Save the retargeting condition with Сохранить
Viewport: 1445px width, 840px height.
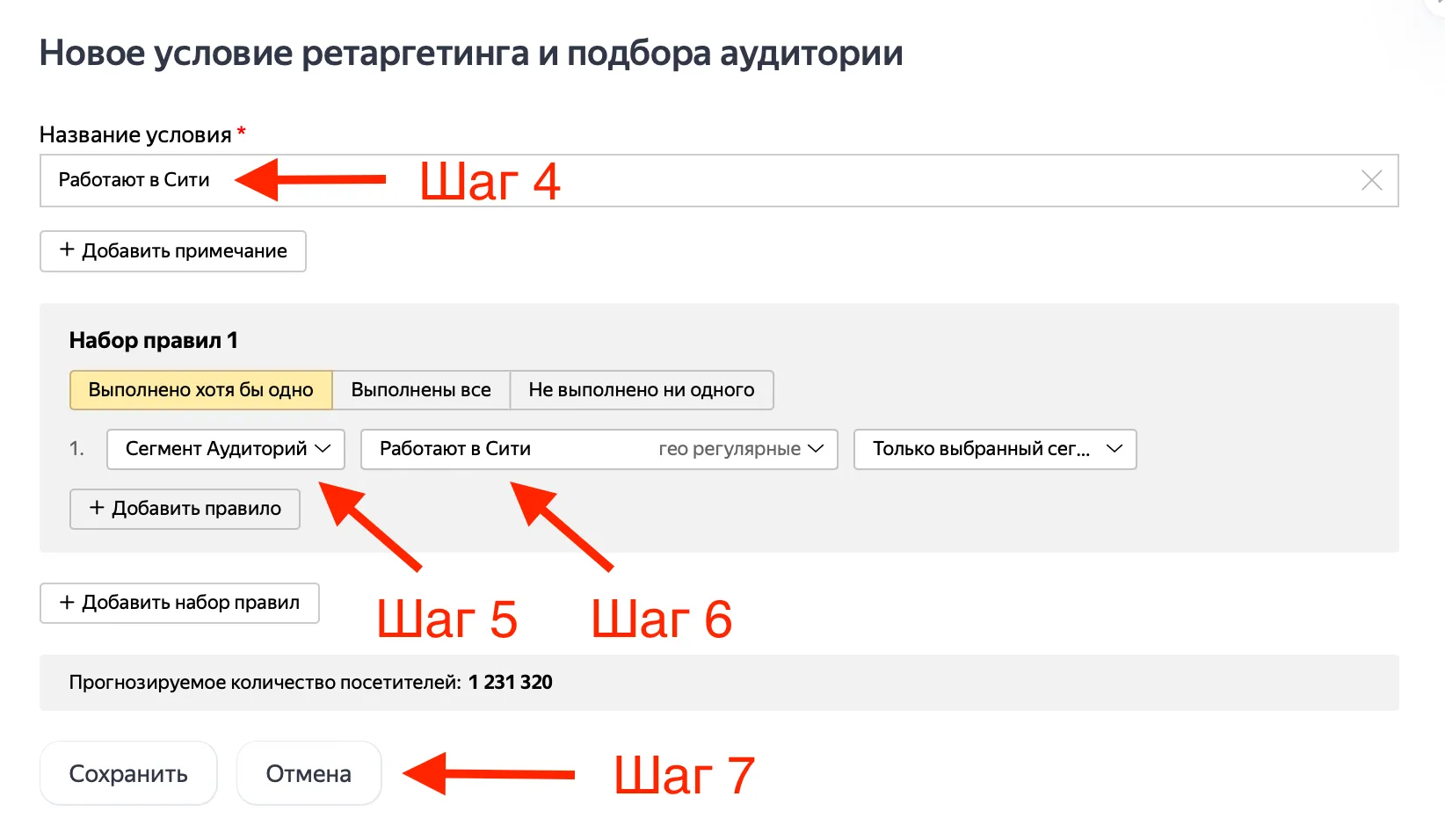127,773
